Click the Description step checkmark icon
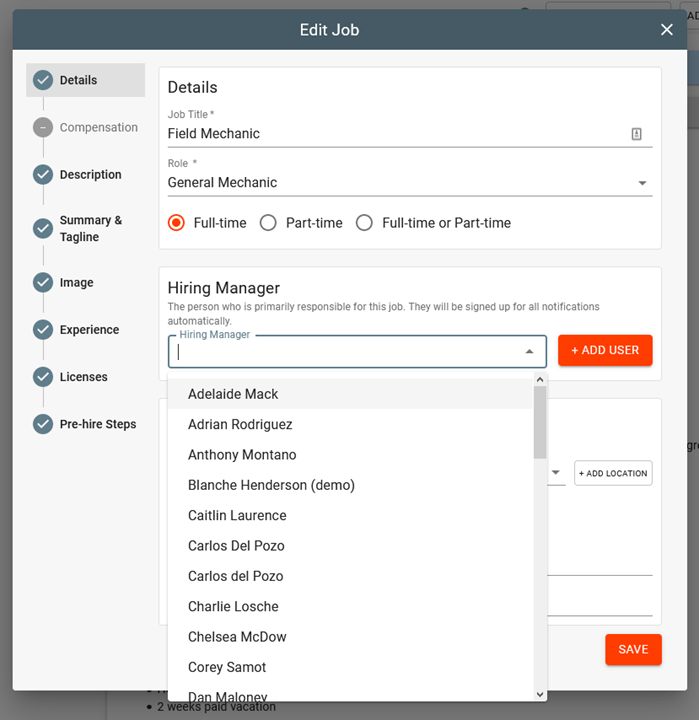The width and height of the screenshot is (699, 720). (x=43, y=174)
